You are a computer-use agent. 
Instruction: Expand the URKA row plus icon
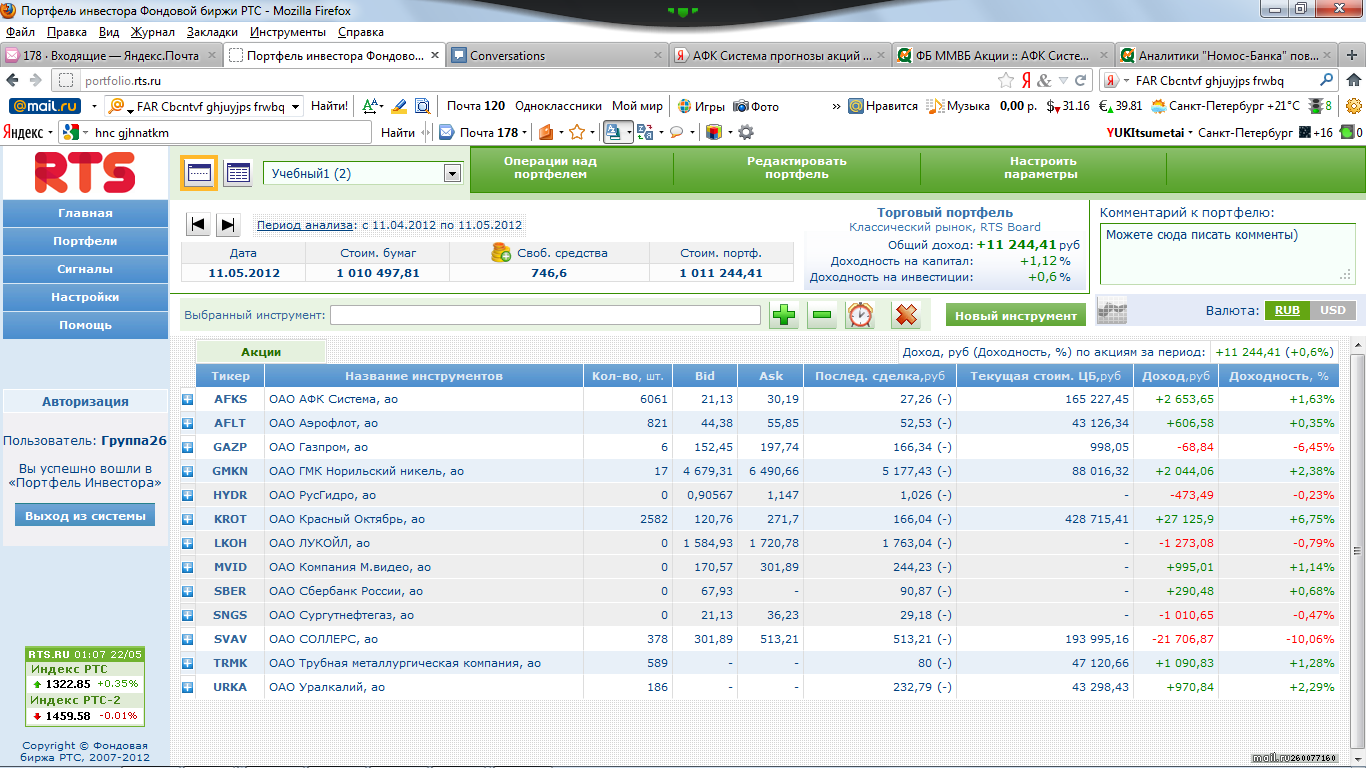pyautogui.click(x=187, y=687)
